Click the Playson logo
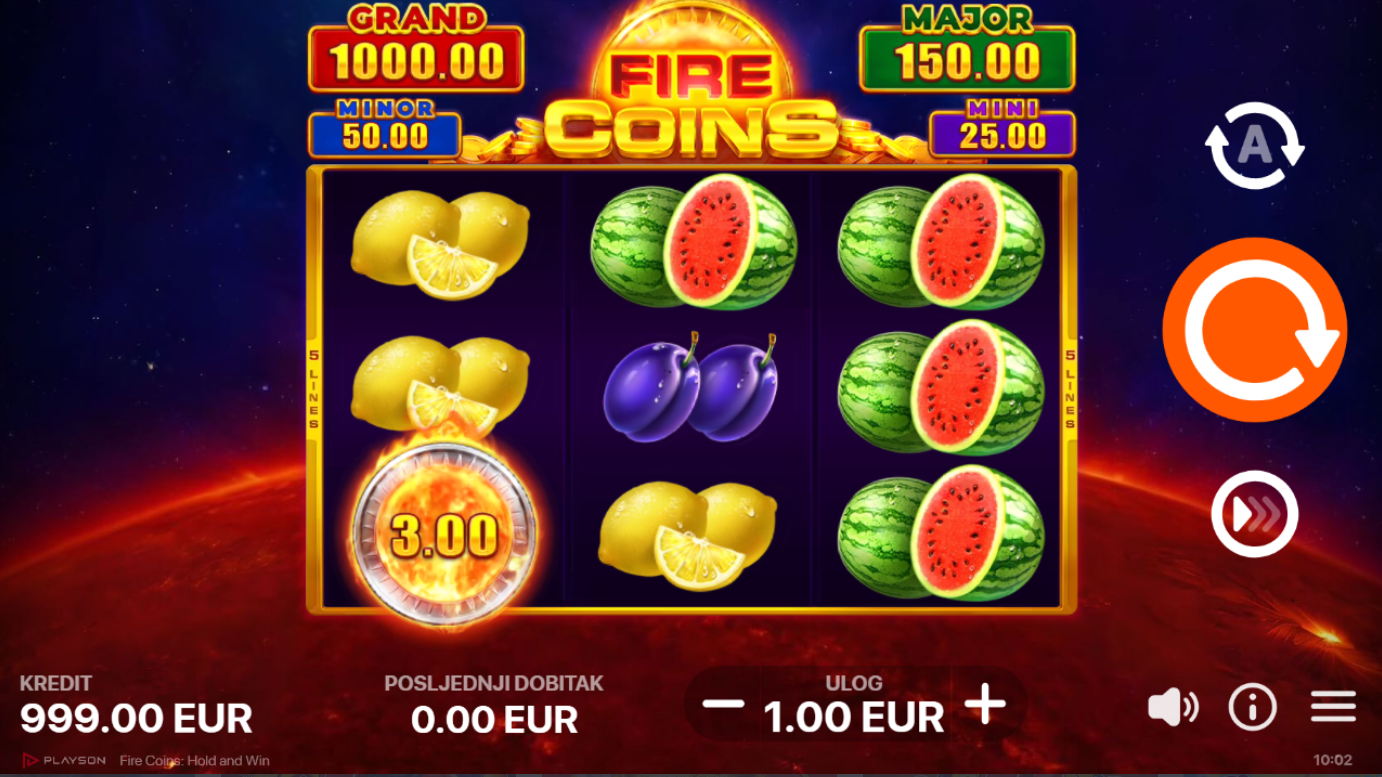 click(x=63, y=760)
